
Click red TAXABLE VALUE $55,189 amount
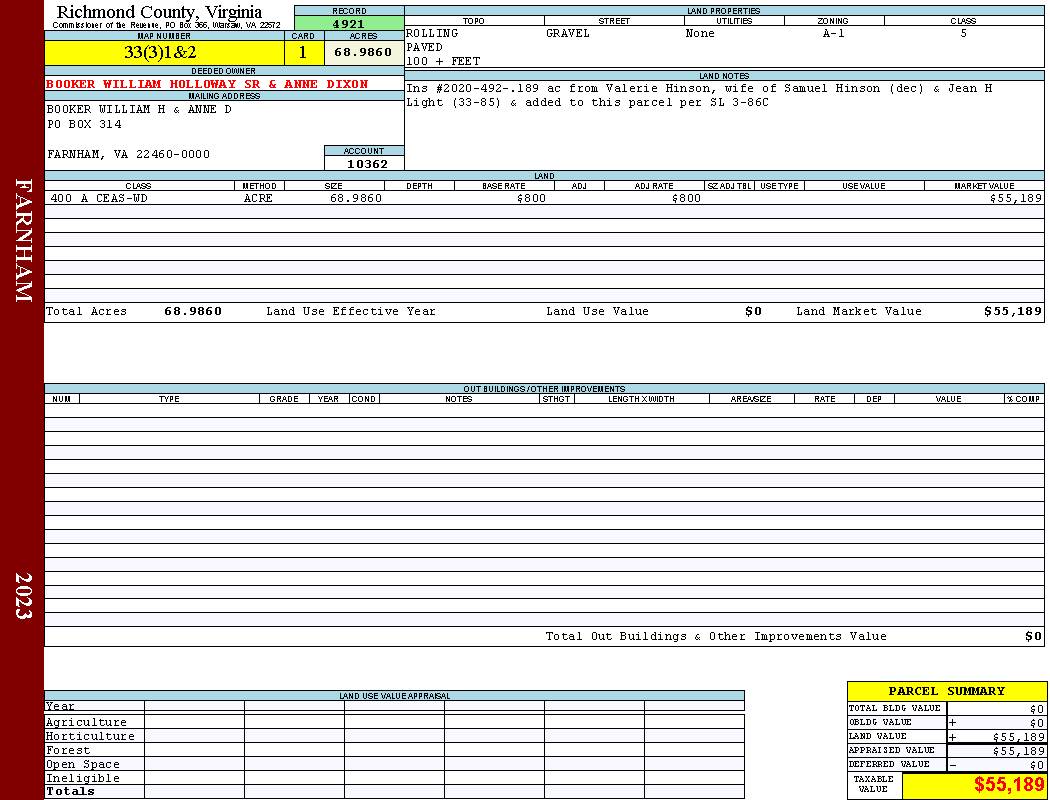[x=1008, y=785]
